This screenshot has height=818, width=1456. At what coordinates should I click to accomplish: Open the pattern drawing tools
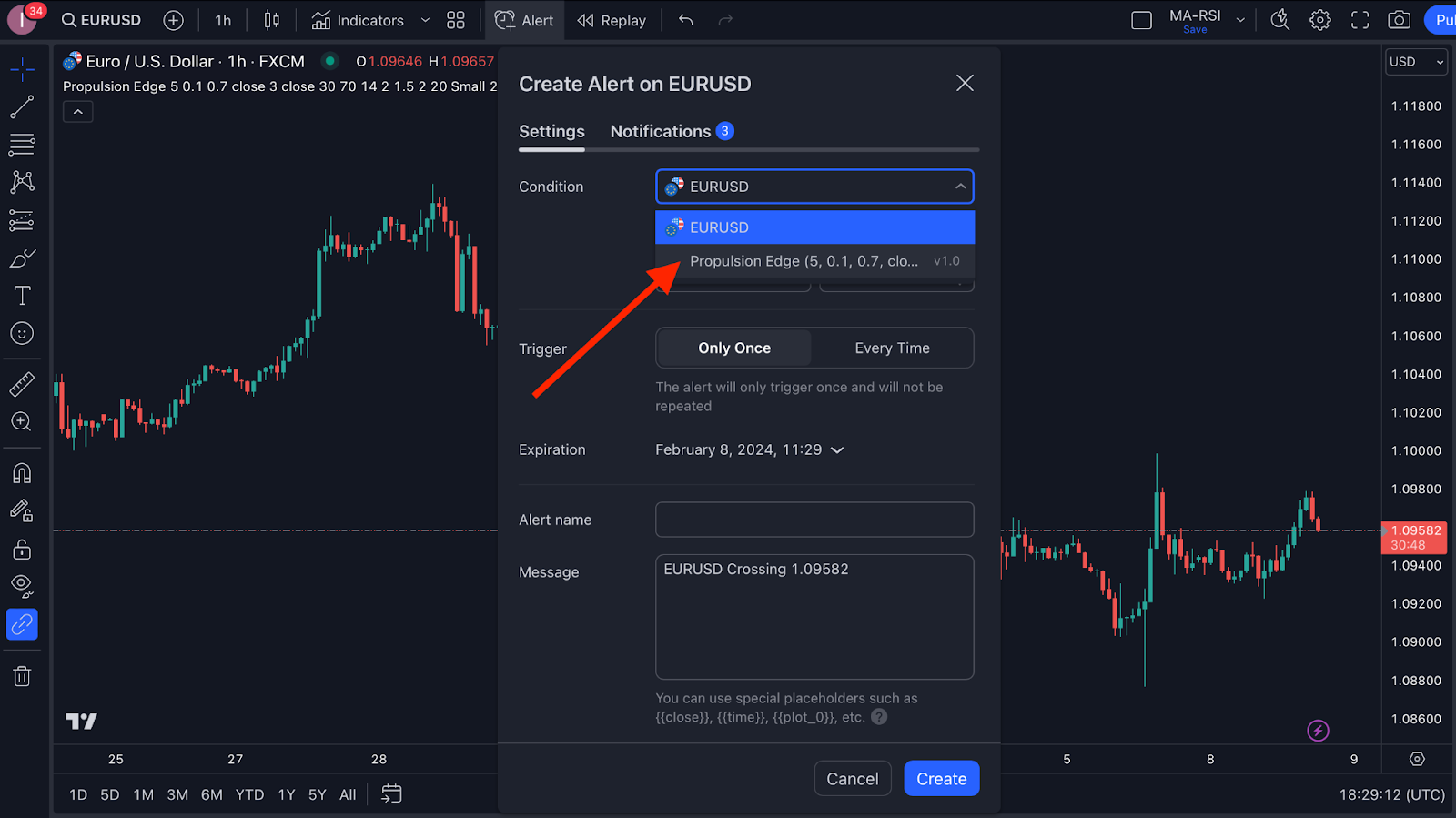[x=22, y=182]
